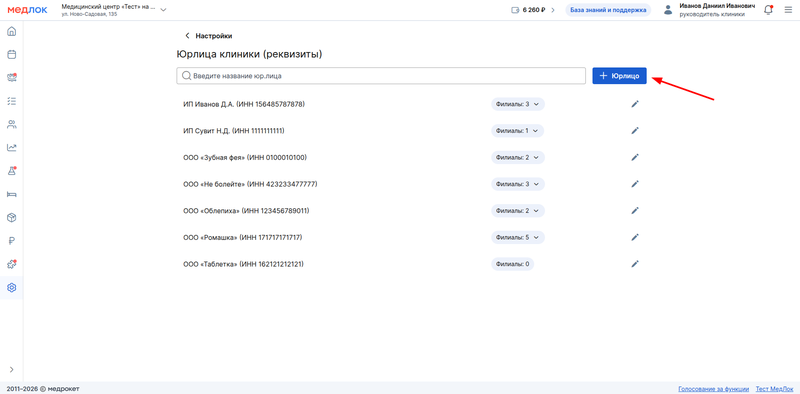Edit ООО «Таблетка» with pencil icon

635,264
